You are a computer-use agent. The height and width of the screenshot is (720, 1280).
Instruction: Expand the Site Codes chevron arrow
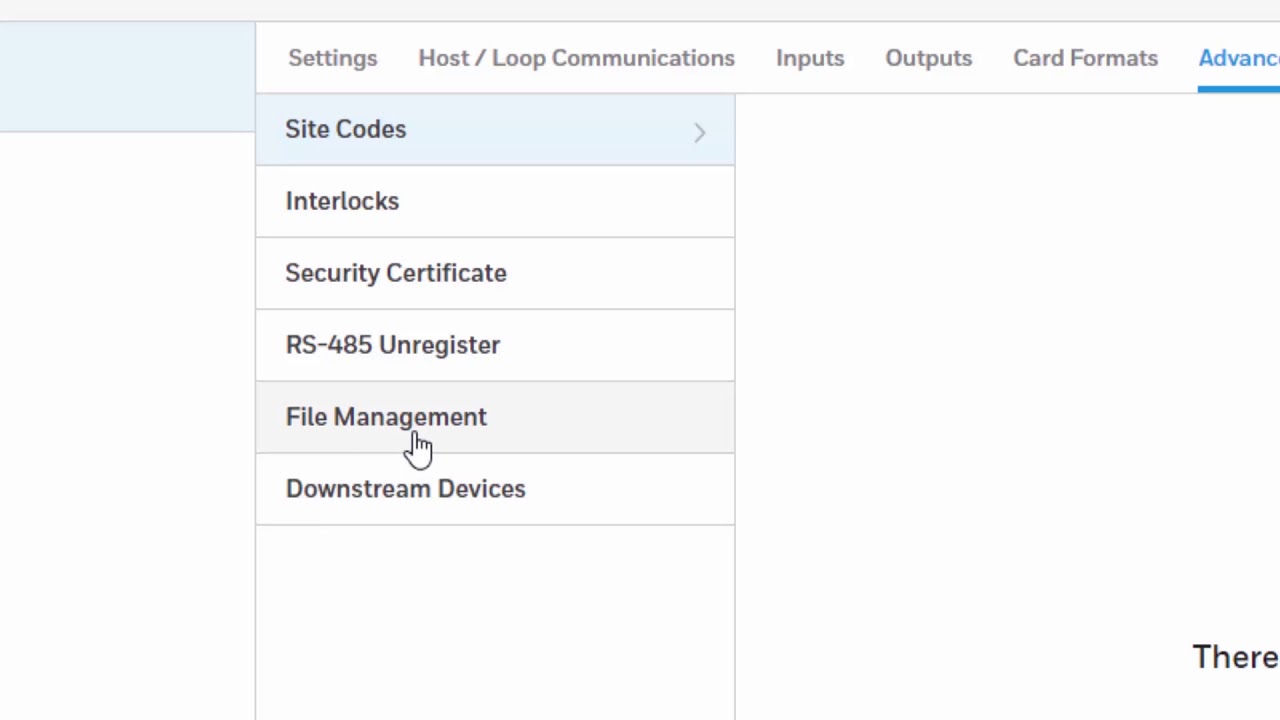click(700, 132)
